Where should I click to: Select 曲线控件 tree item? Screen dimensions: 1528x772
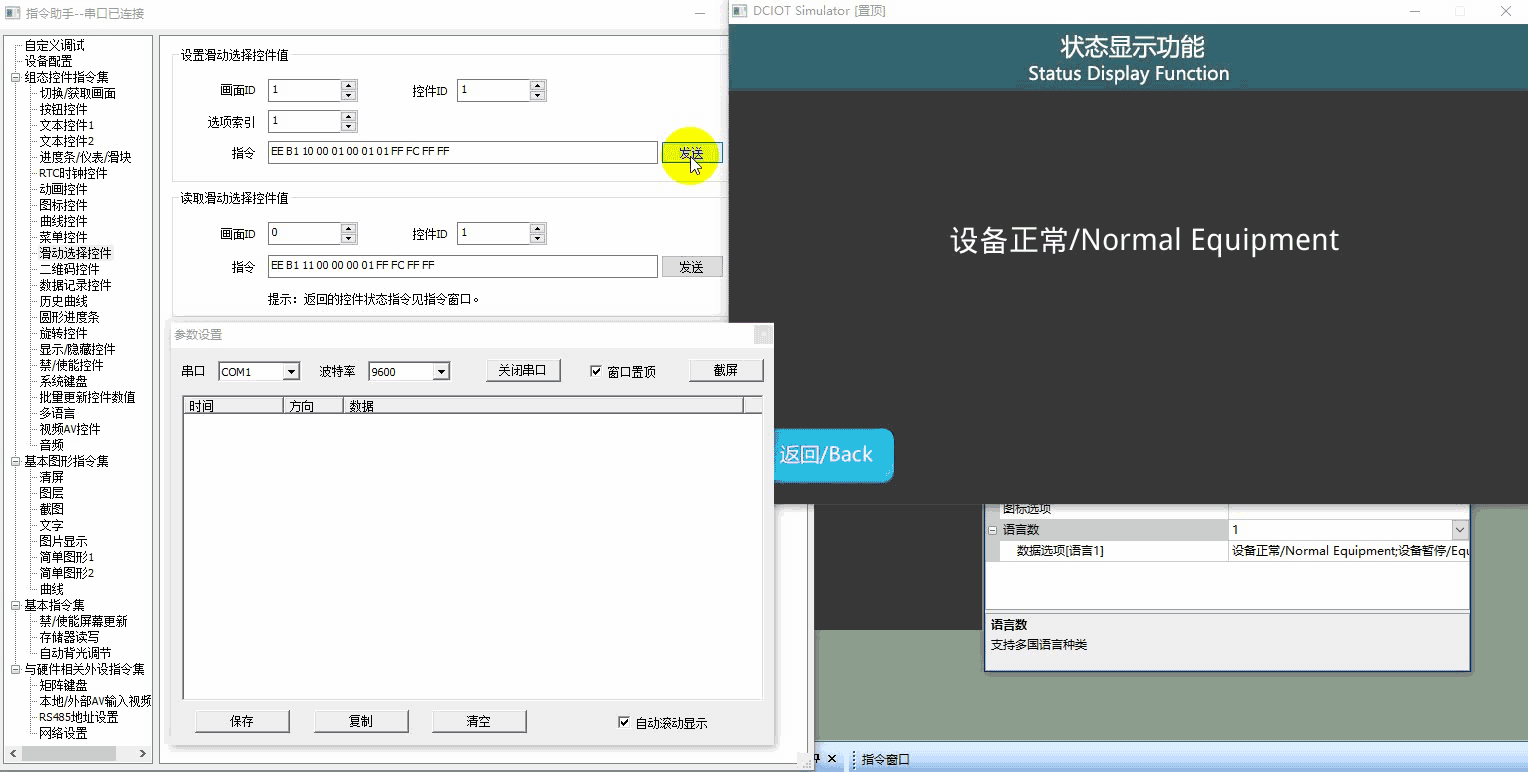pyautogui.click(x=63, y=221)
